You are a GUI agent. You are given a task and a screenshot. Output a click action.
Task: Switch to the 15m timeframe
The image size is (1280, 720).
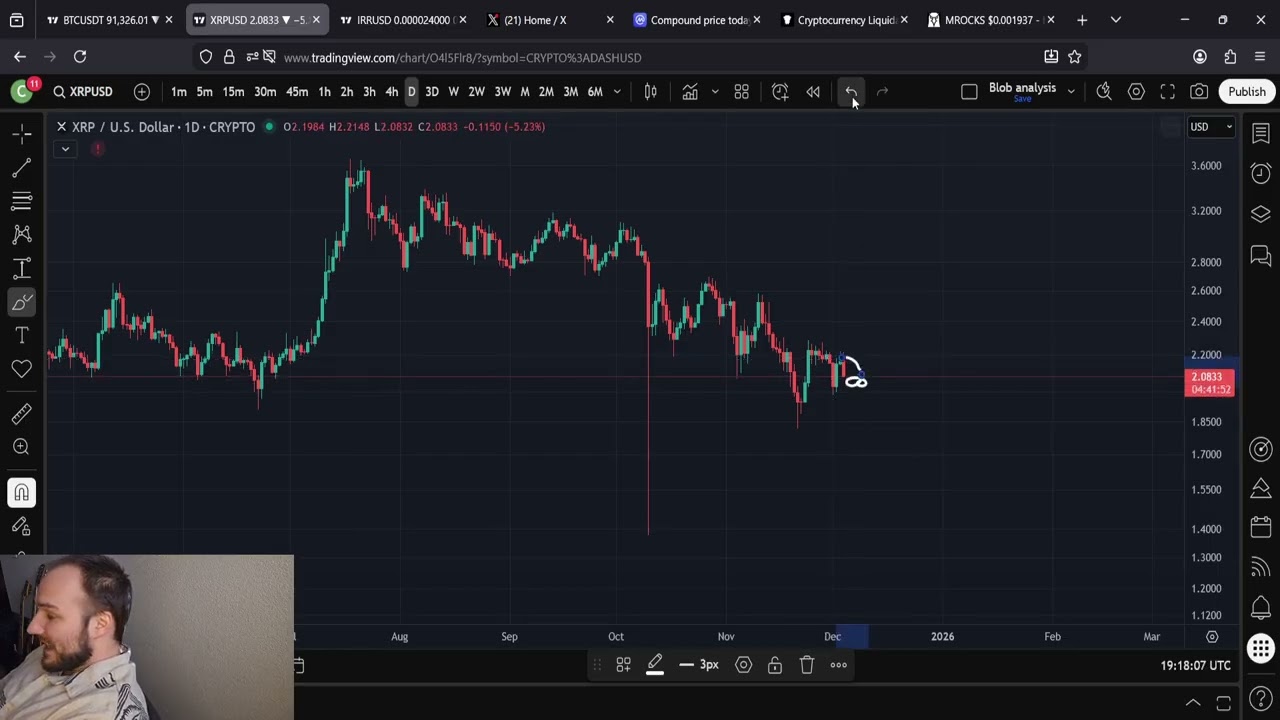233,92
